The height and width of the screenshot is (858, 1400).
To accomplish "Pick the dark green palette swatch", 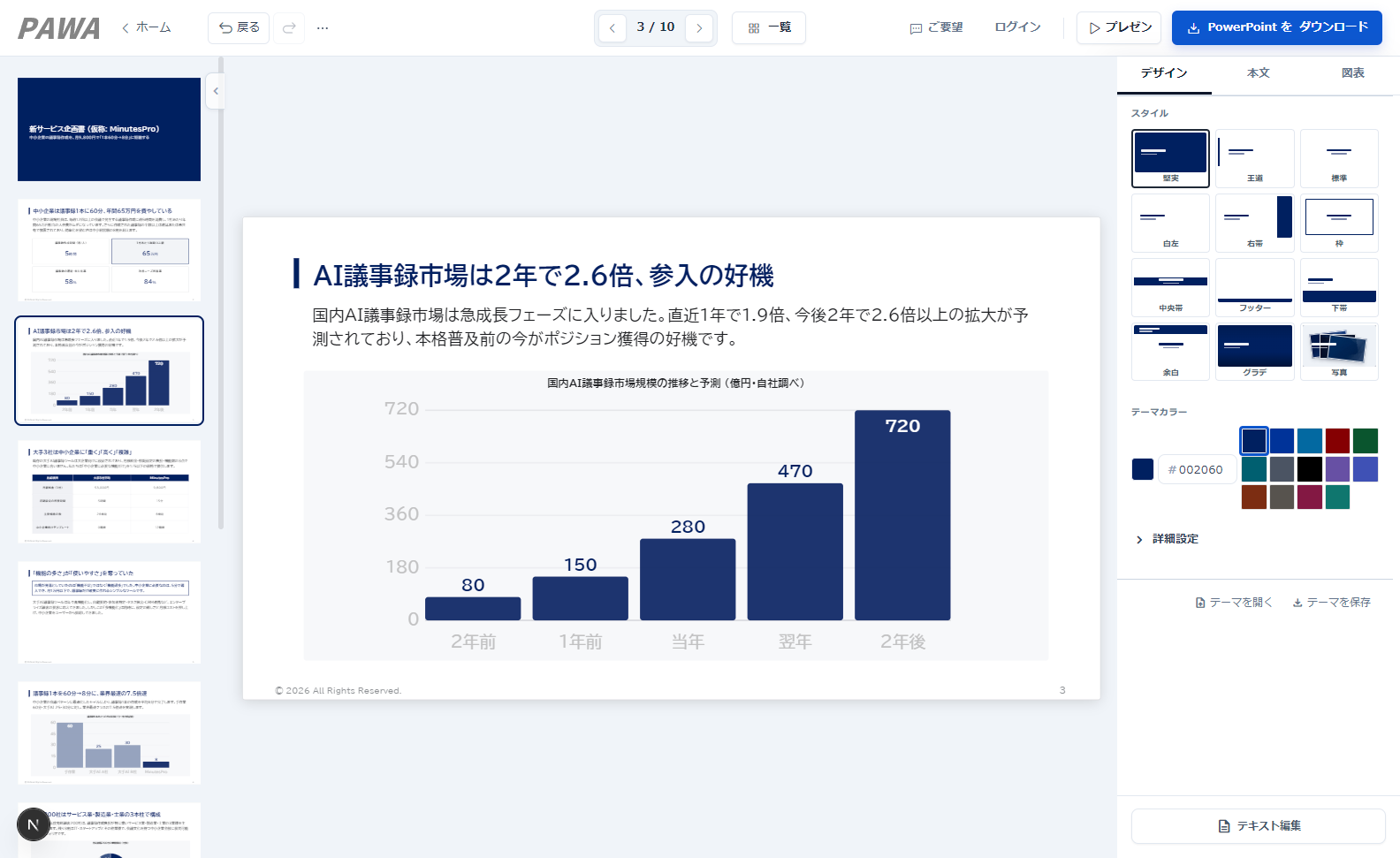I will pyautogui.click(x=1366, y=440).
